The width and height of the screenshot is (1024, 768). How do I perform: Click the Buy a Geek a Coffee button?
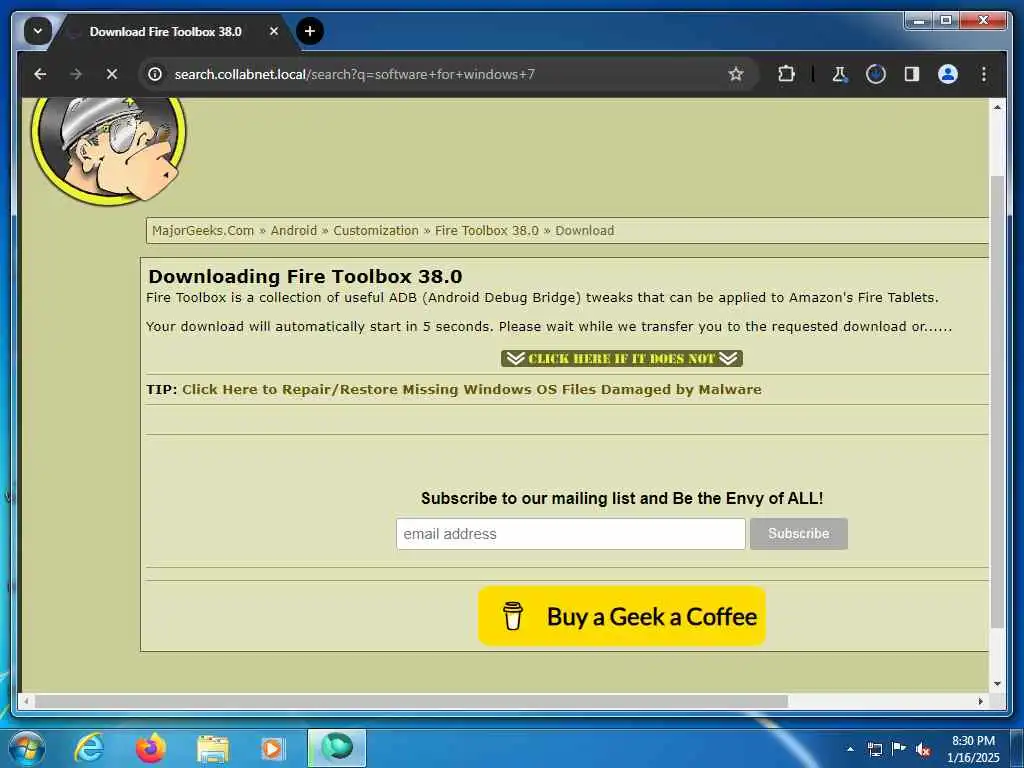coord(622,616)
